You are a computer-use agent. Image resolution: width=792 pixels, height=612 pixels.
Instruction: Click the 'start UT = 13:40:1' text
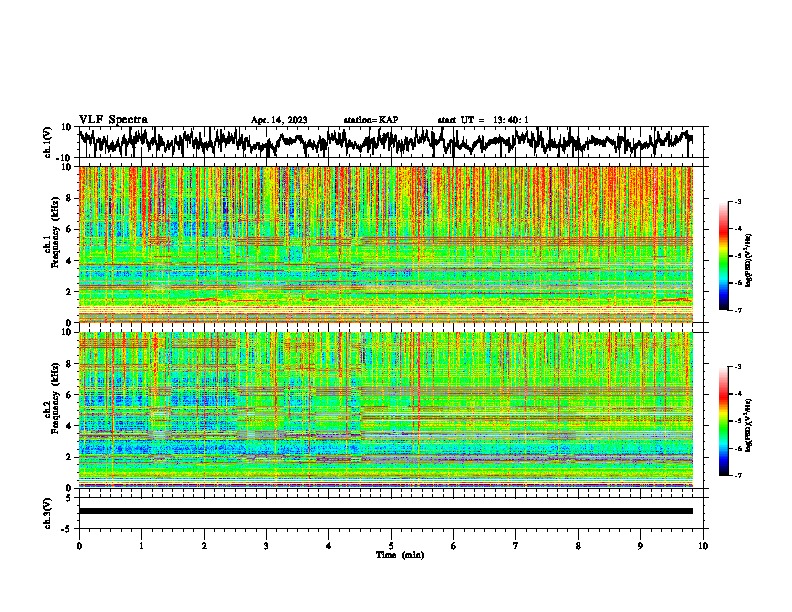[483, 120]
